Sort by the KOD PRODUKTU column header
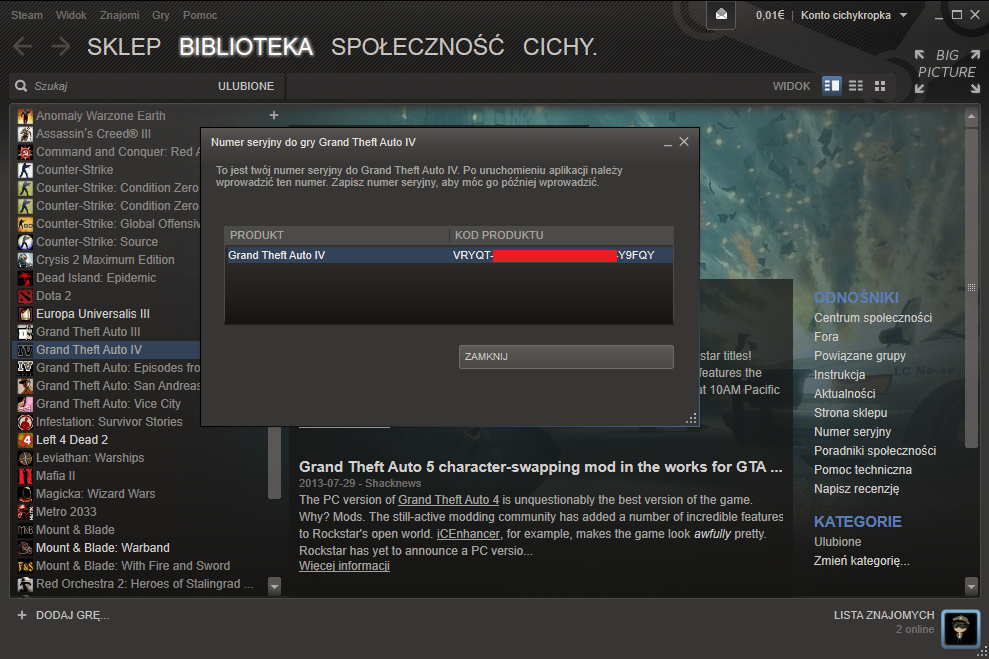 click(x=561, y=235)
